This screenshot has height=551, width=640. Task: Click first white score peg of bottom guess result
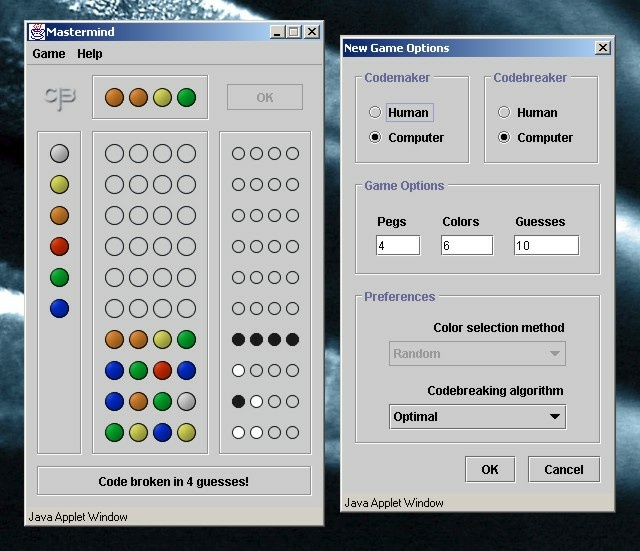tap(238, 433)
